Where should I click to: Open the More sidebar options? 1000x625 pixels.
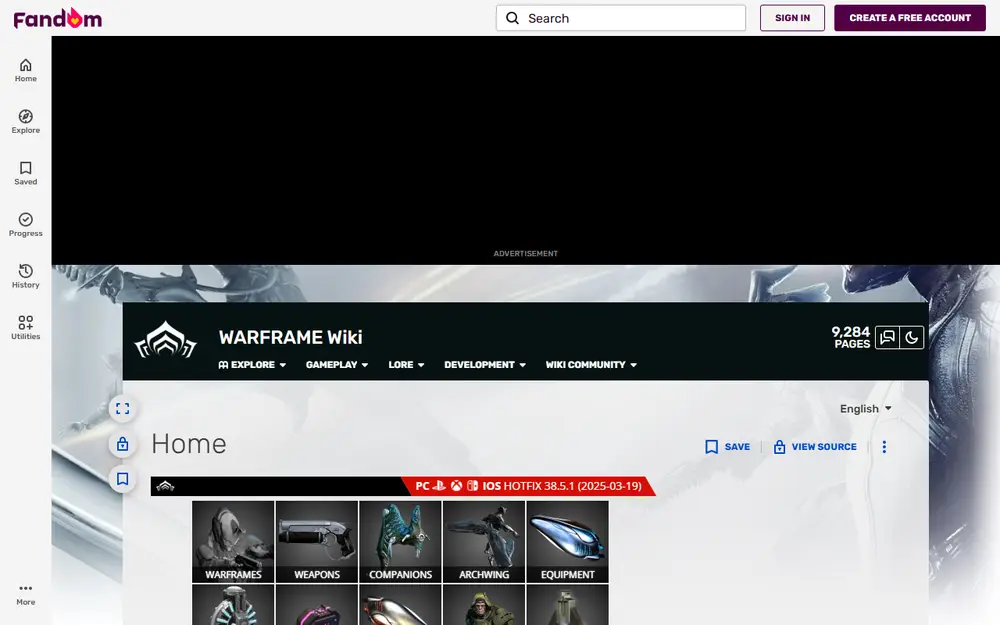26,594
